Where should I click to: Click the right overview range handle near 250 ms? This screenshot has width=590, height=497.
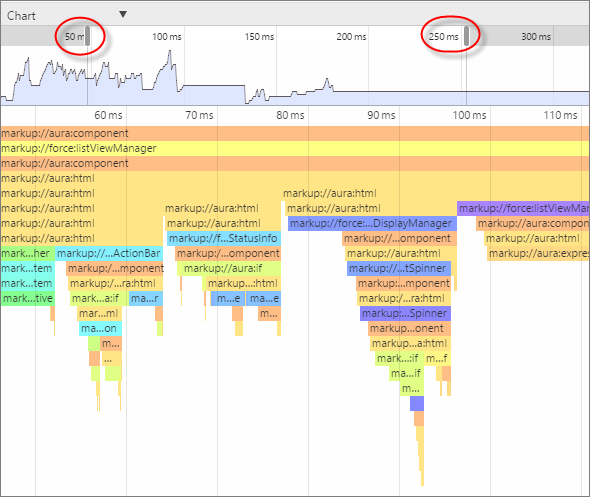click(x=466, y=36)
